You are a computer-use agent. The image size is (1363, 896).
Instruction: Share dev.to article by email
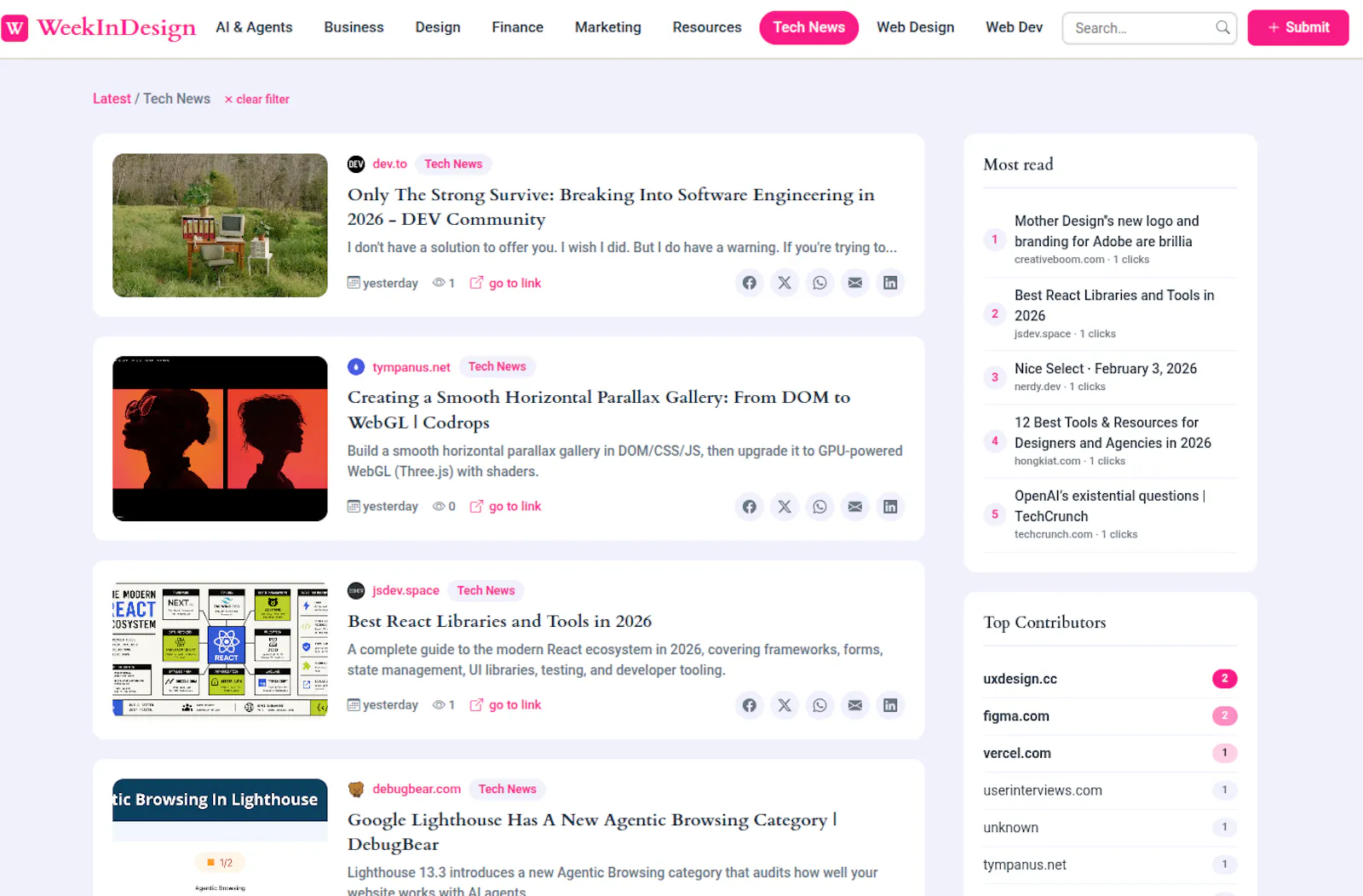855,283
